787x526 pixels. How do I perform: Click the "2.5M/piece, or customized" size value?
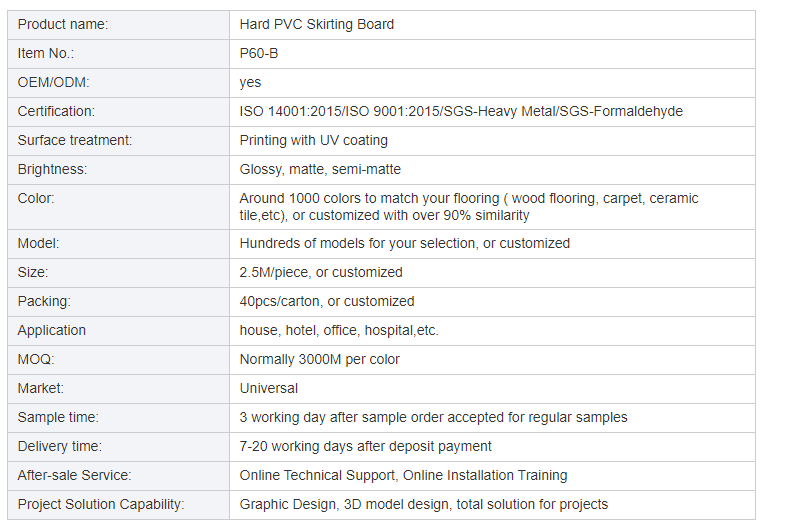point(321,272)
